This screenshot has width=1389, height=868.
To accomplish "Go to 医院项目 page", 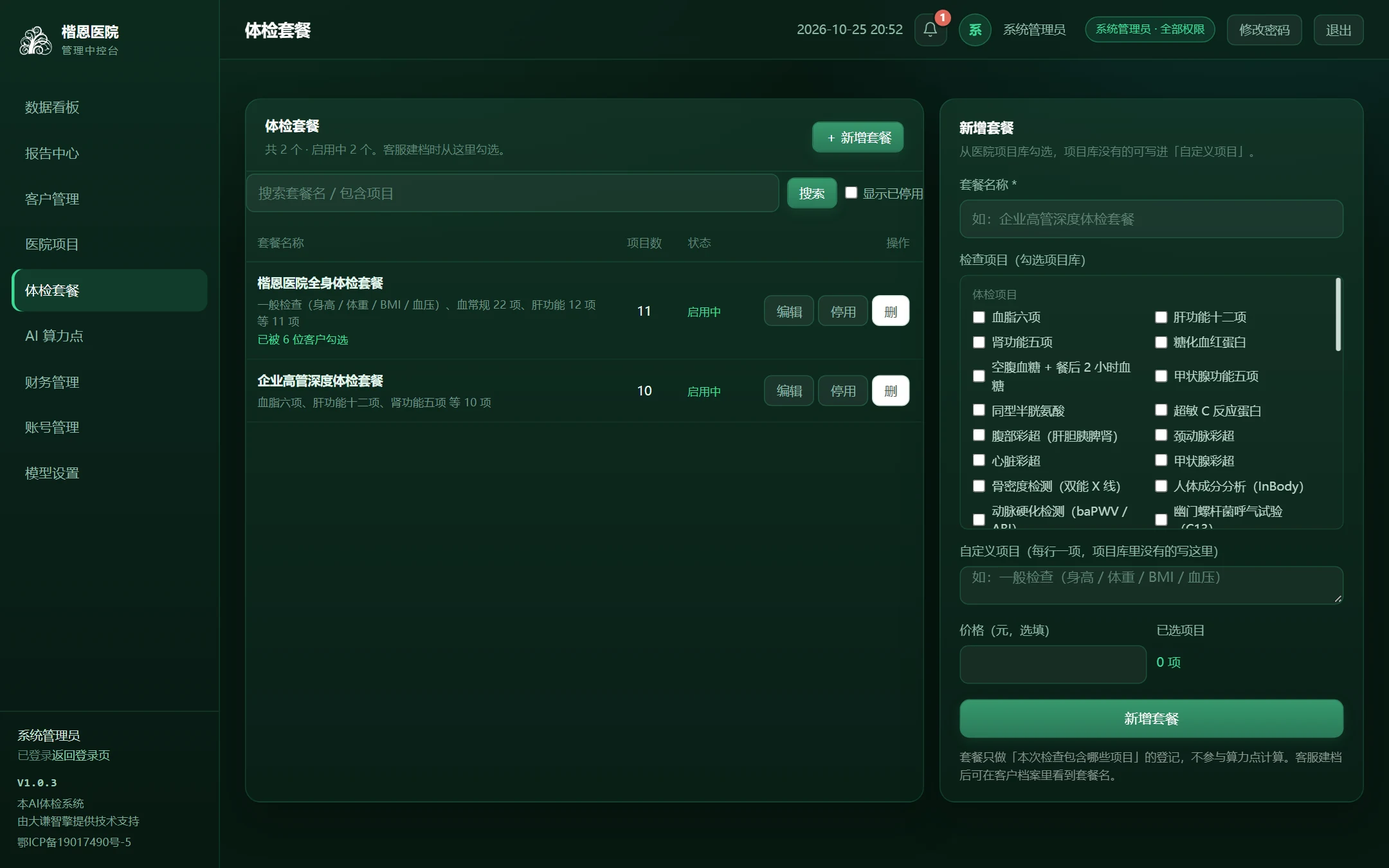I will tap(109, 244).
